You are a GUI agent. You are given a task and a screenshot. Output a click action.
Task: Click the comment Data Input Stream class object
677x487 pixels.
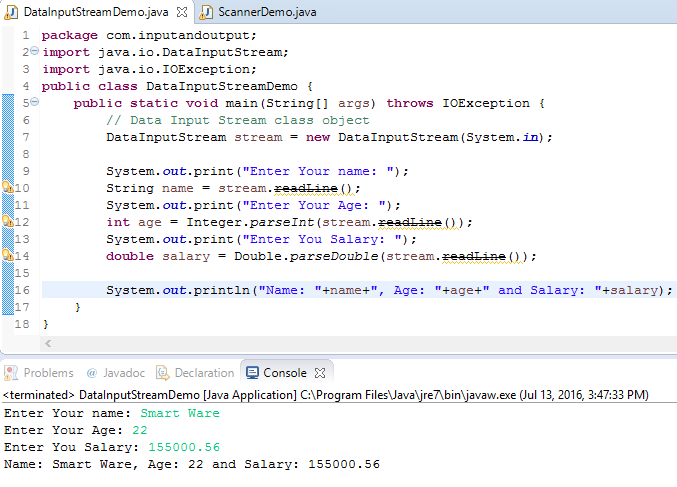[238, 120]
